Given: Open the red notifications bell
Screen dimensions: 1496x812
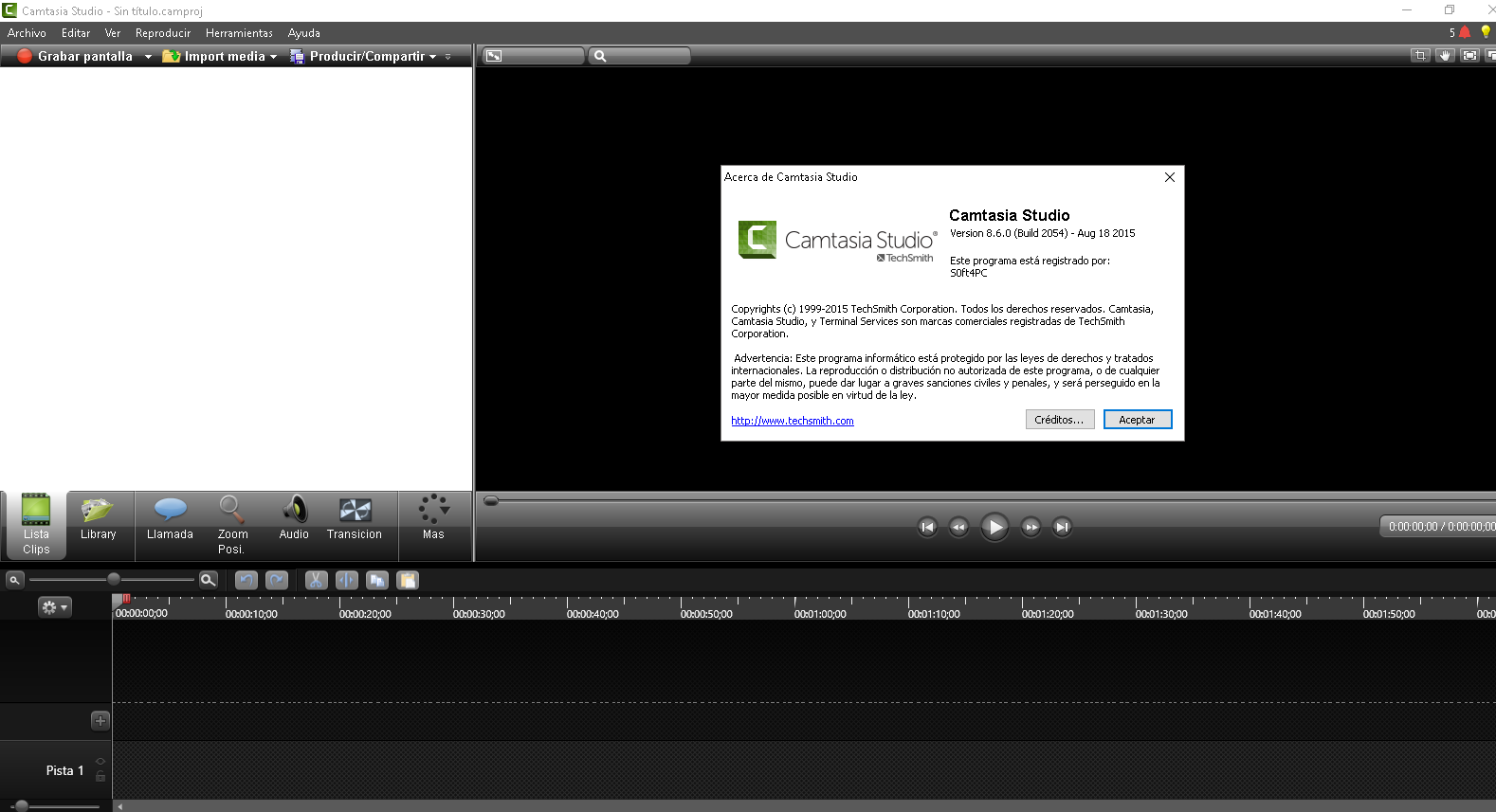Looking at the screenshot, I should pyautogui.click(x=1465, y=32).
